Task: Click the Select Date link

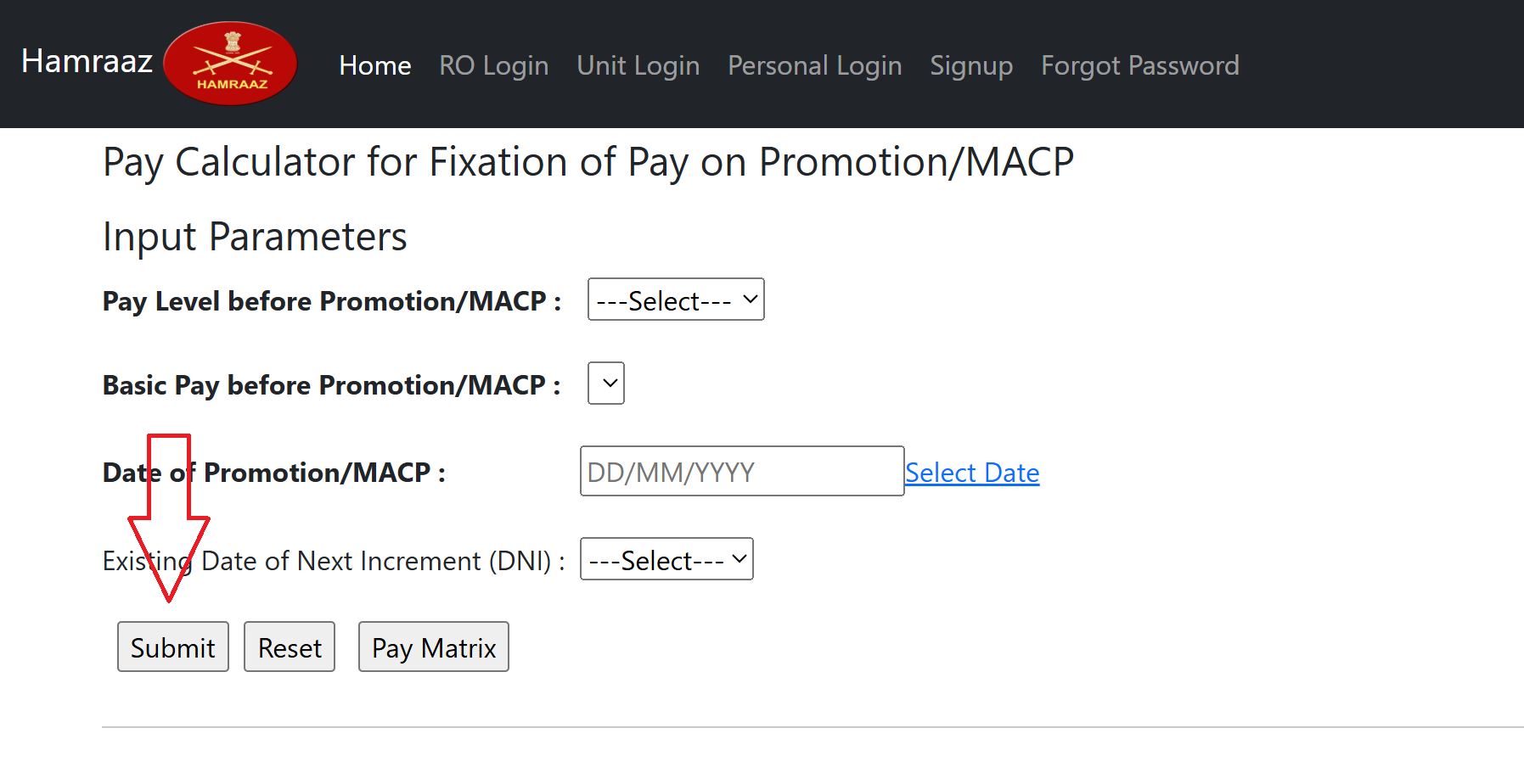Action: point(971,472)
